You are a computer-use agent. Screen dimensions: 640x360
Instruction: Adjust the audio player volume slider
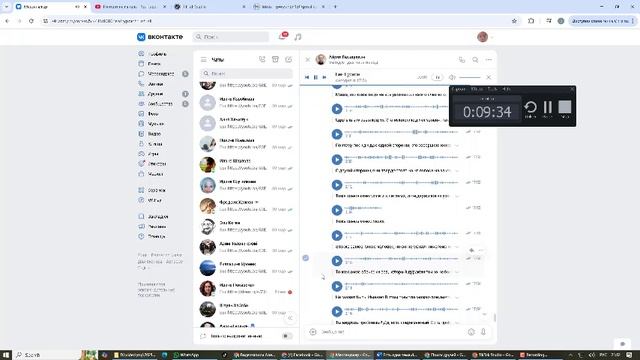(470, 77)
